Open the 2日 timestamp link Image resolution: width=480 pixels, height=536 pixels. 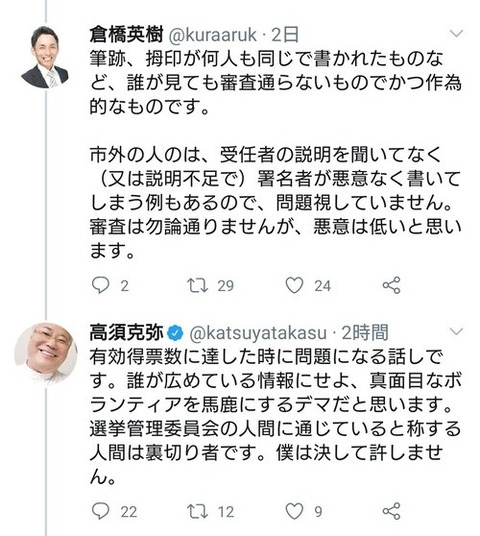click(285, 35)
